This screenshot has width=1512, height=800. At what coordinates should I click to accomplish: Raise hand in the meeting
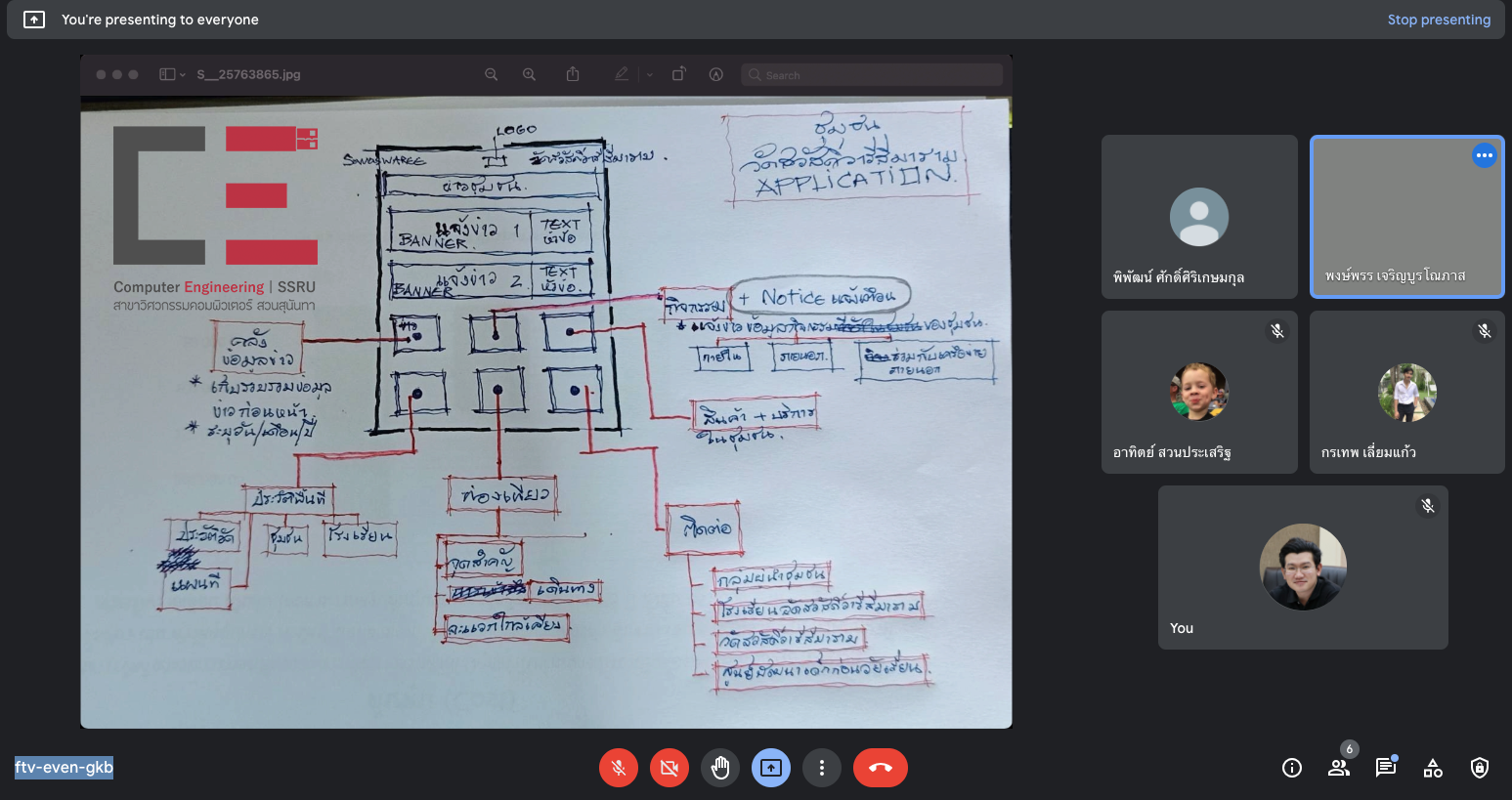click(720, 768)
